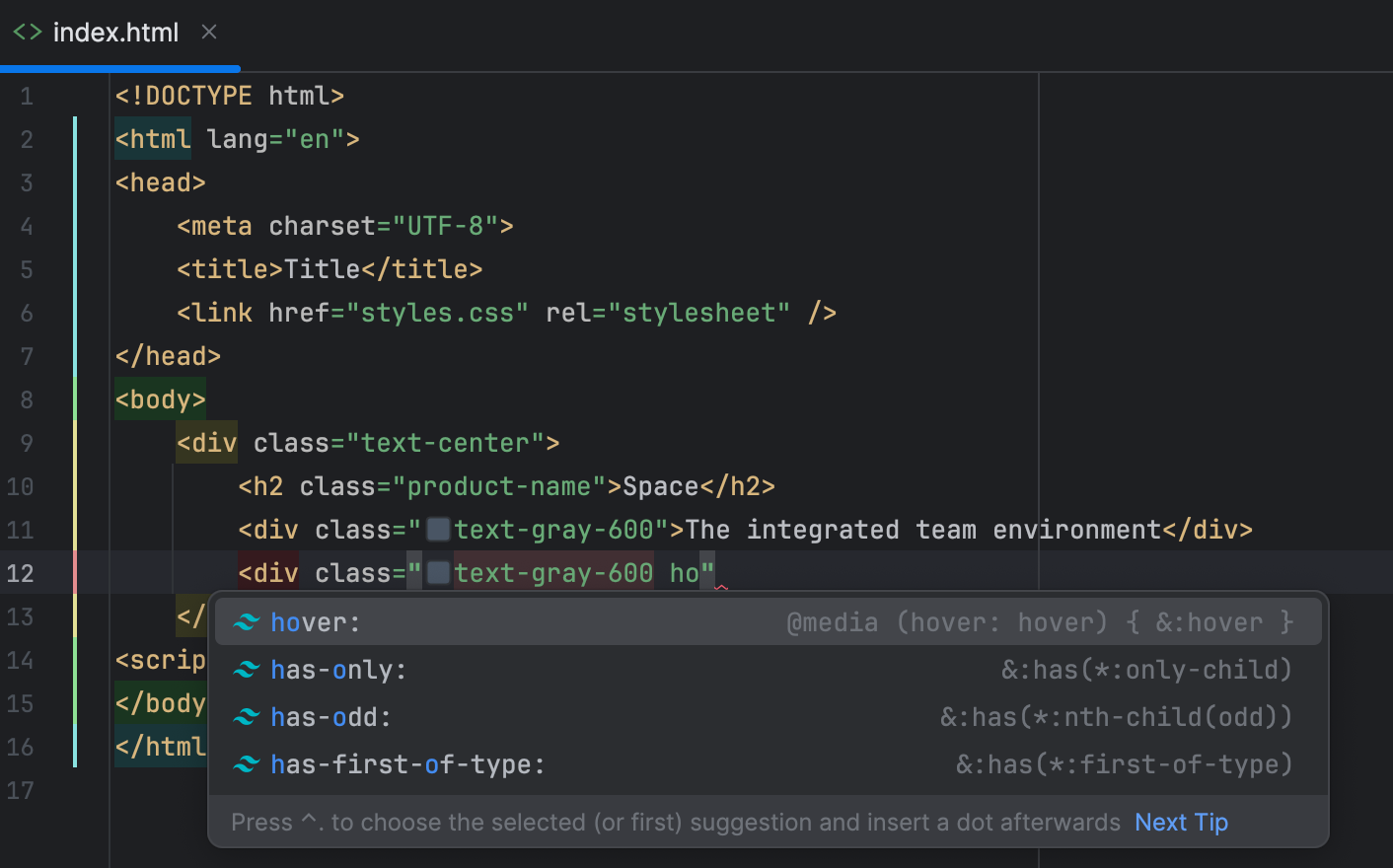Click the gray color swatch on line 12
This screenshot has width=1393, height=868.
pos(437,572)
